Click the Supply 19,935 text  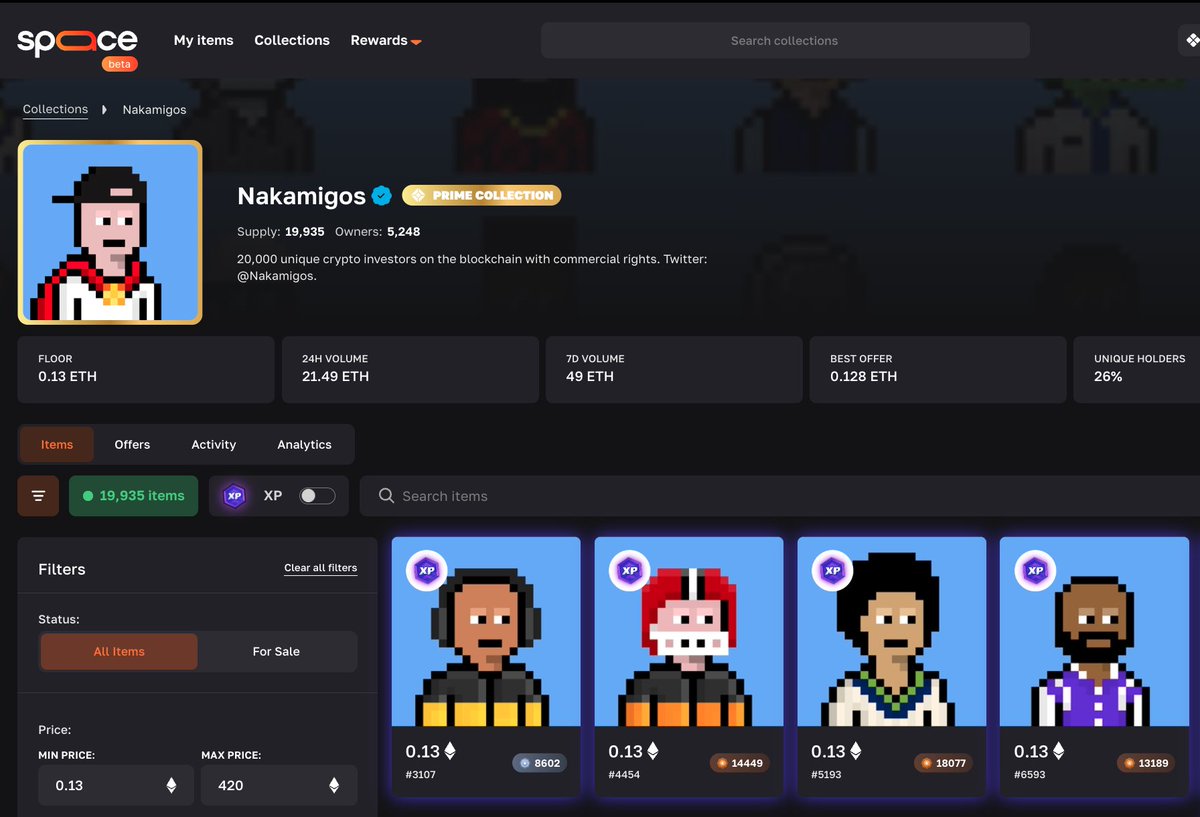click(281, 231)
